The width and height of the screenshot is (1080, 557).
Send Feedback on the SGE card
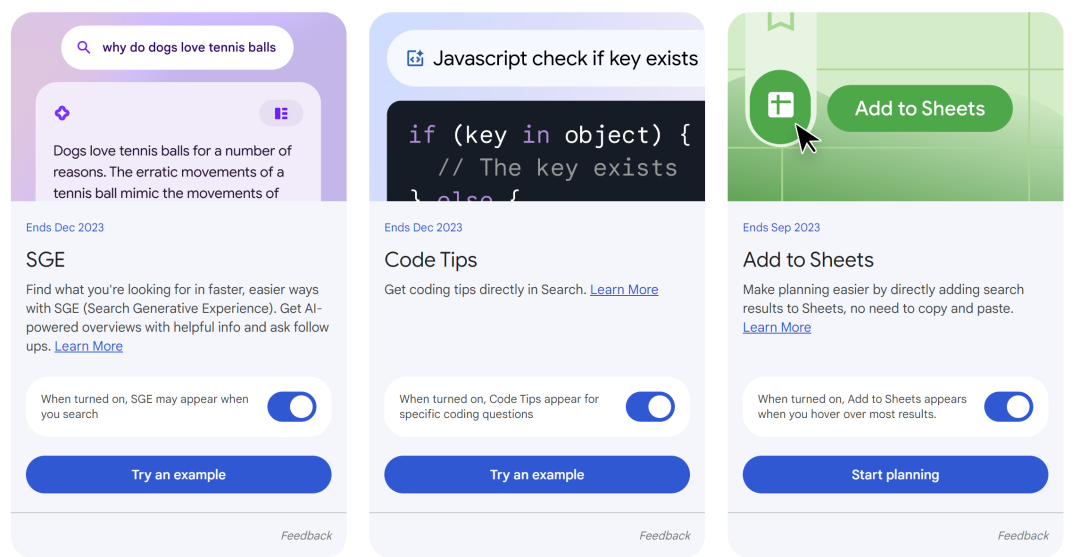click(x=306, y=536)
